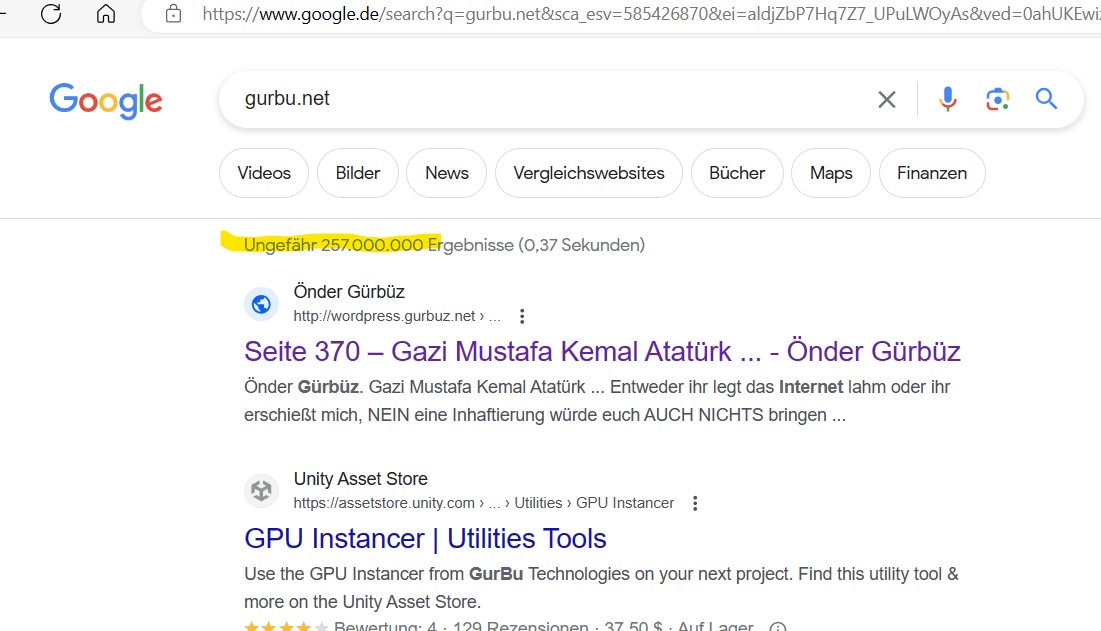Go to the browser home page icon
1101x631 pixels.
pos(106,13)
